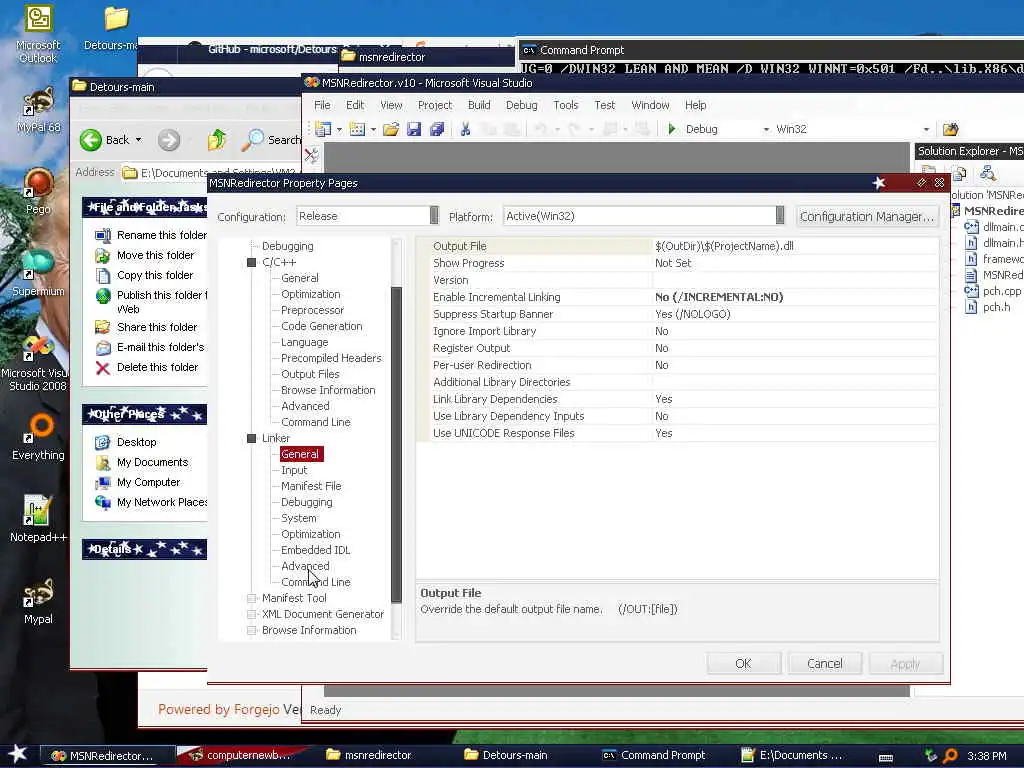
Task: Click the Cancel button
Action: point(825,664)
